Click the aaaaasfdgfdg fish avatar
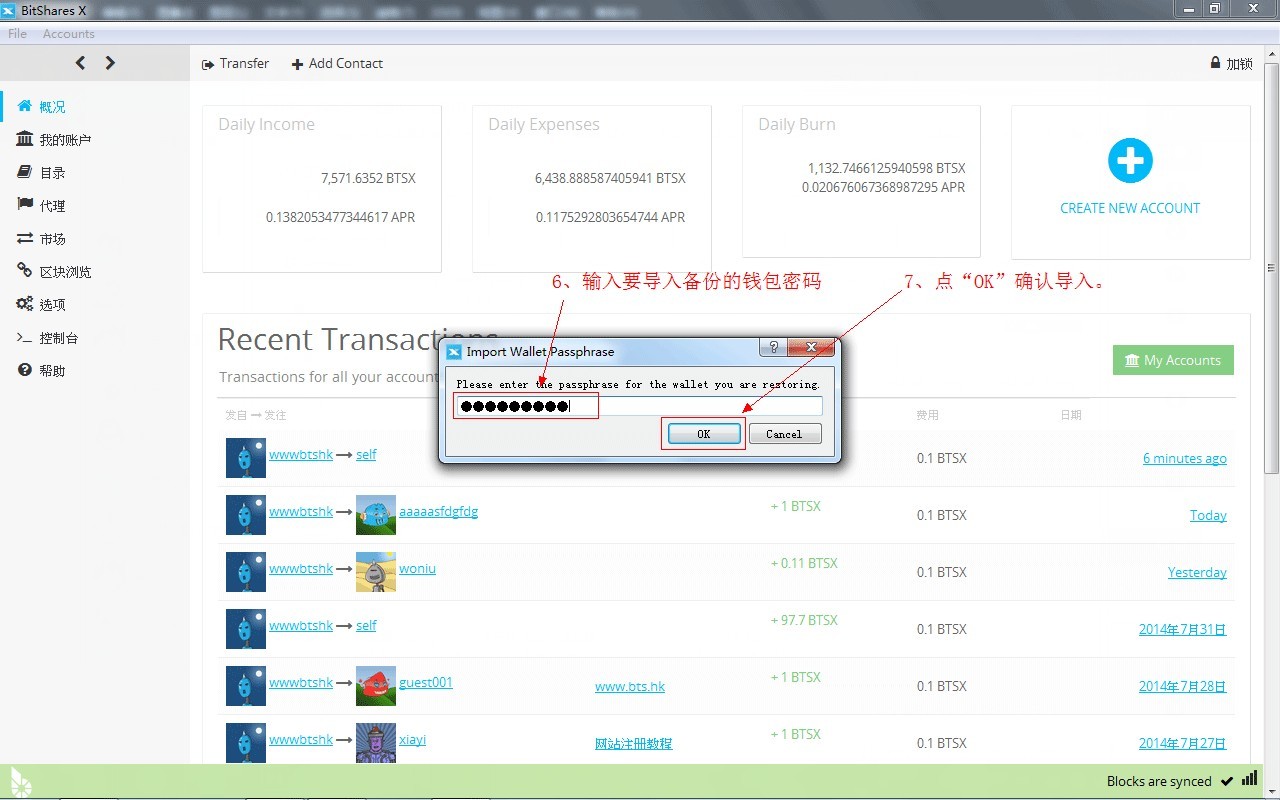Image resolution: width=1280 pixels, height=800 pixels. coord(376,515)
